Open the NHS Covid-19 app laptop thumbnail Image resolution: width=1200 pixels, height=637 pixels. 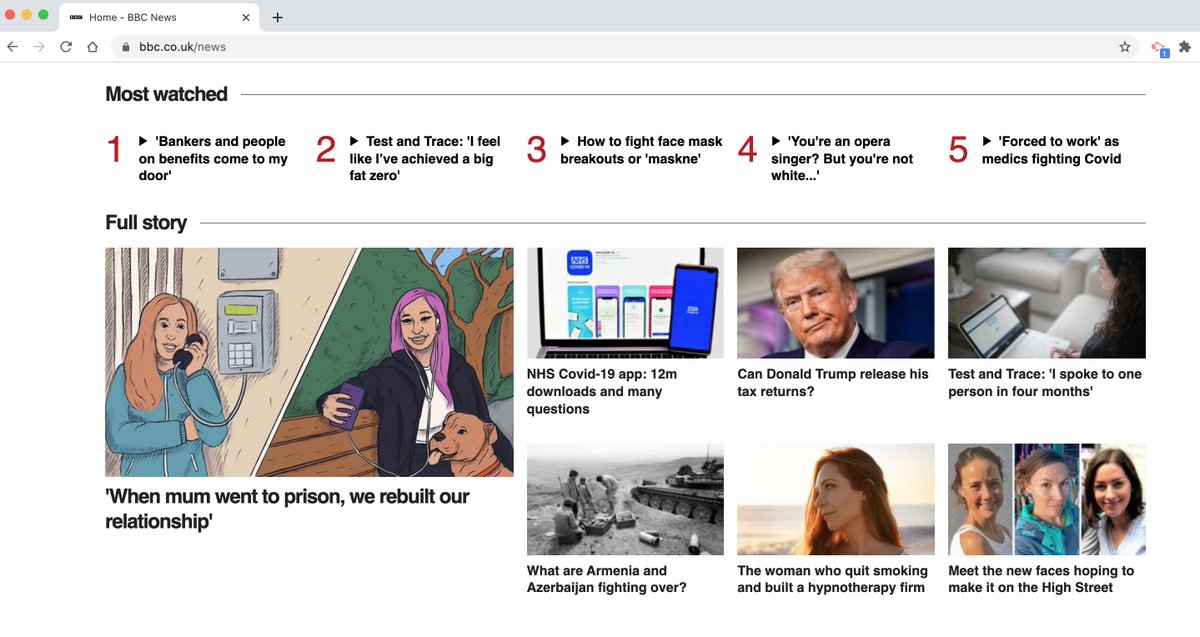(x=625, y=303)
